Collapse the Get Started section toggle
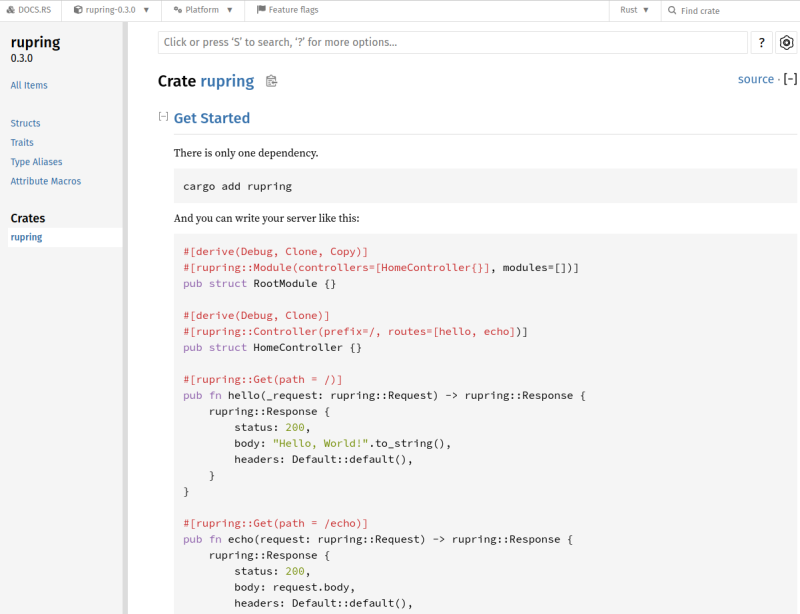The image size is (800, 614). click(x=163, y=117)
